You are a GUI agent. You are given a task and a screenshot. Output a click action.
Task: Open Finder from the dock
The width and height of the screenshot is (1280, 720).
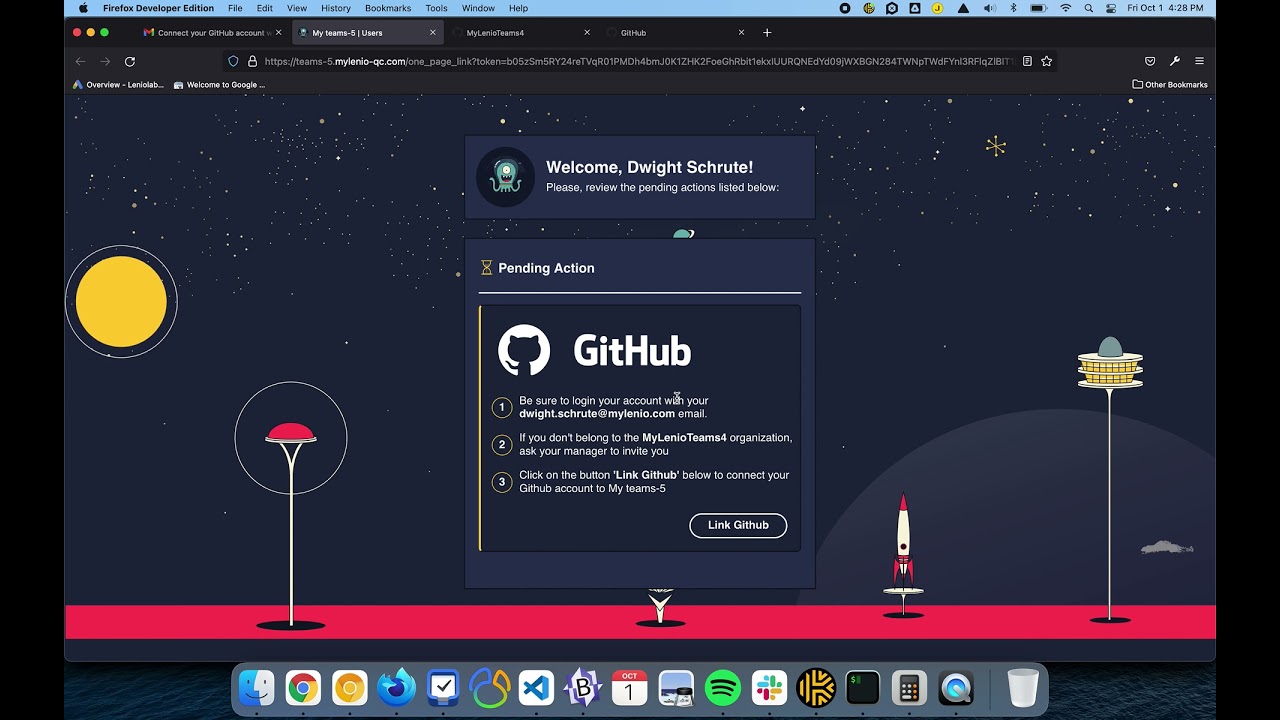(x=257, y=688)
